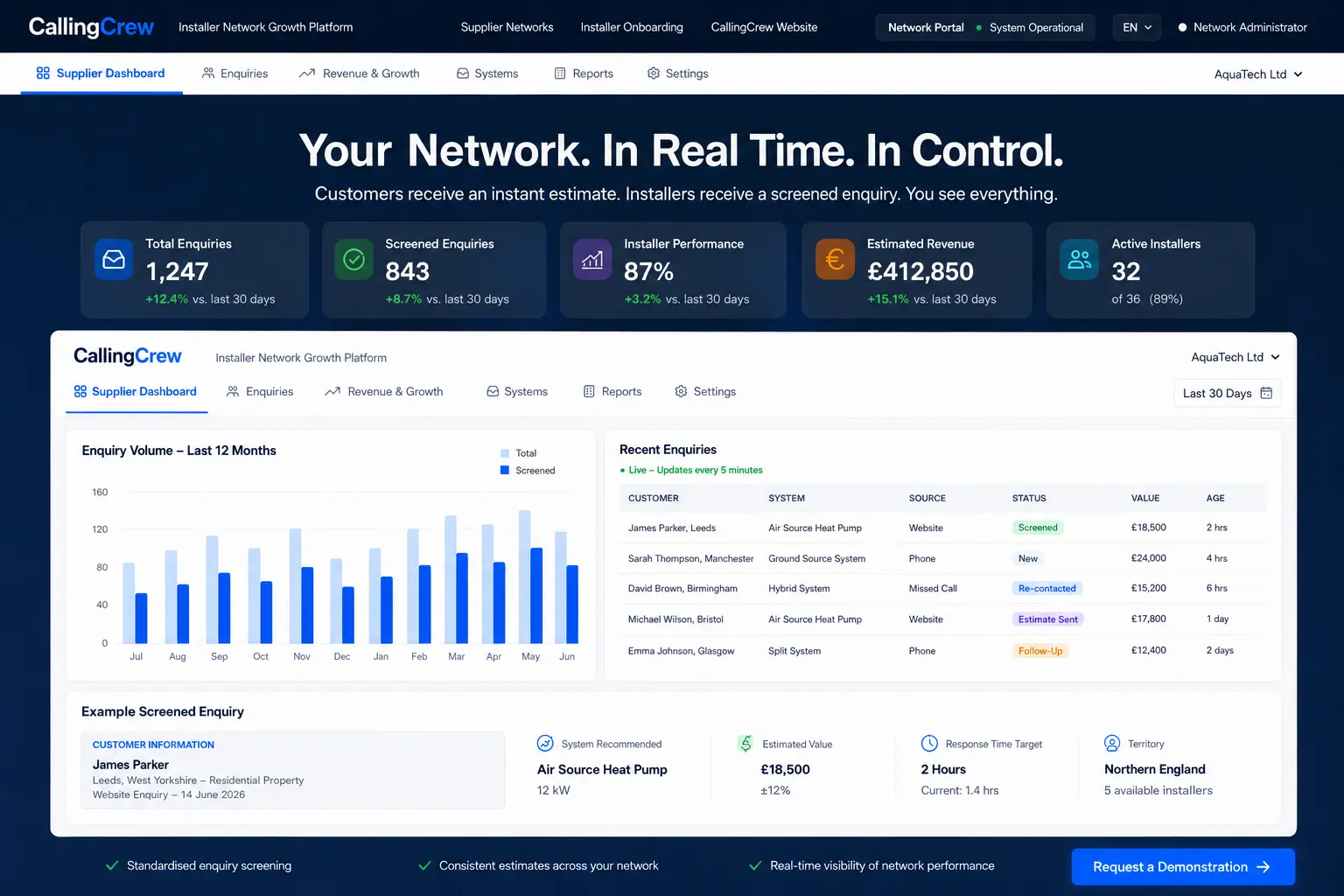This screenshot has height=896, width=1344.
Task: Click the inner panel Revenue & Growth trend icon
Action: coord(332,391)
